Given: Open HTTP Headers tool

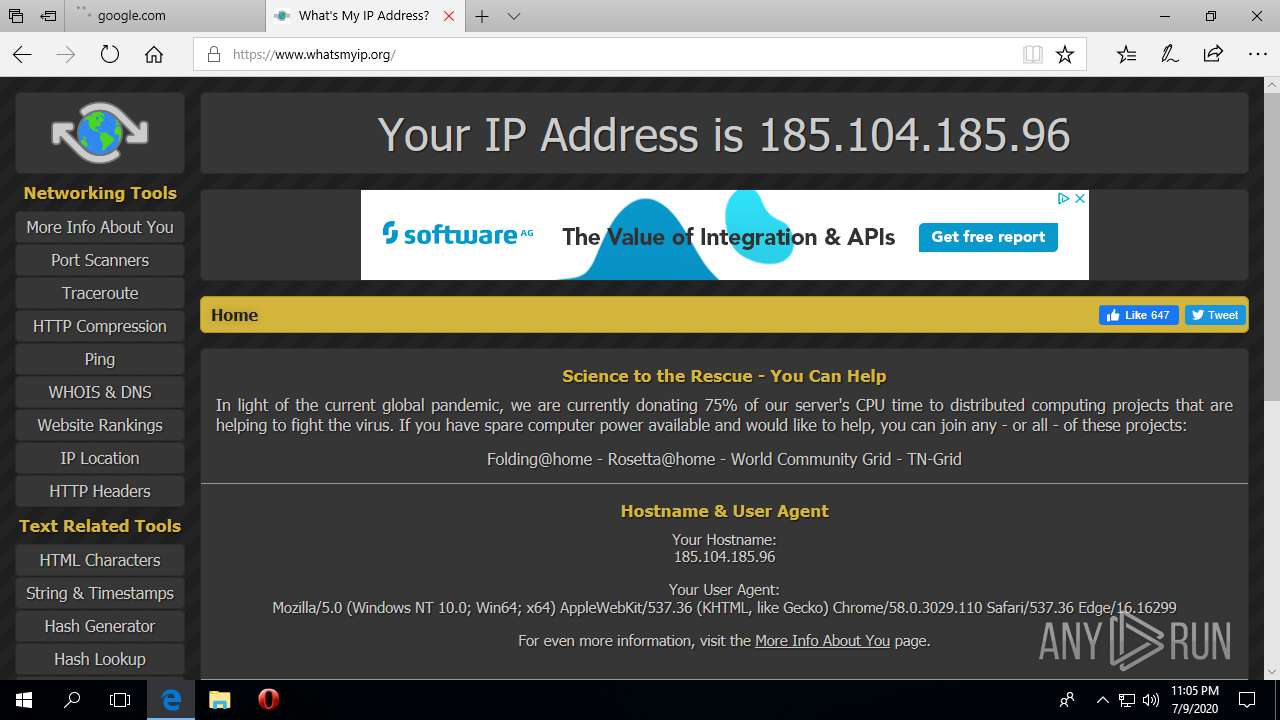Looking at the screenshot, I should point(100,491).
